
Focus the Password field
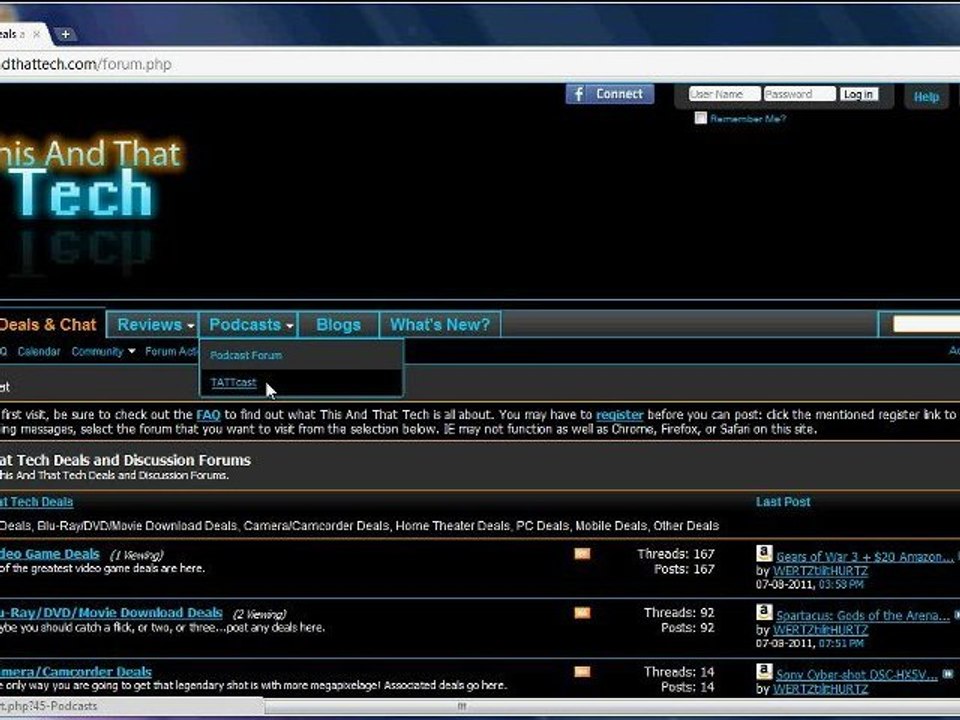pos(799,94)
